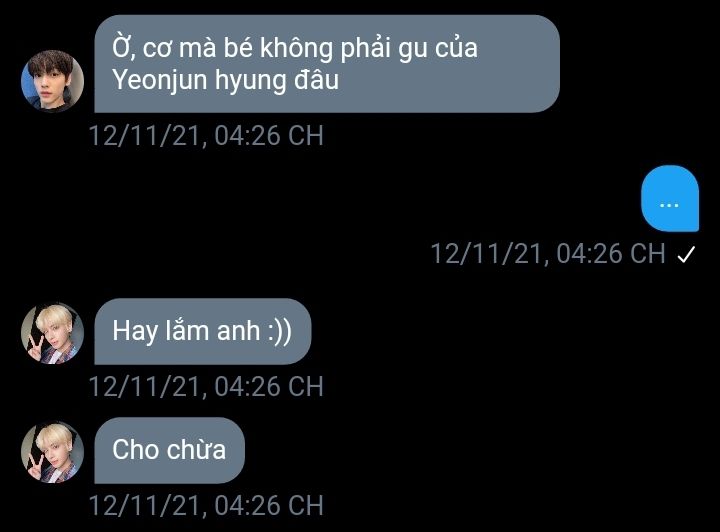Click "04:26 CH" beside the sent checkmark
720x532 pixels.
click(x=611, y=253)
